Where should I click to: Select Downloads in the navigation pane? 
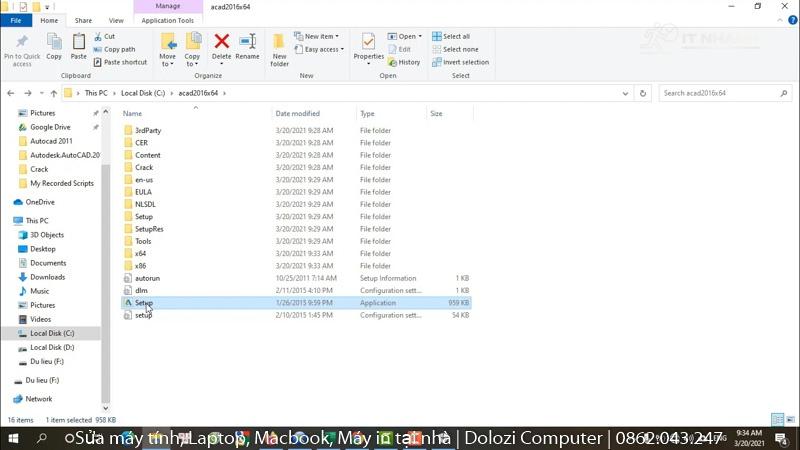(x=47, y=277)
